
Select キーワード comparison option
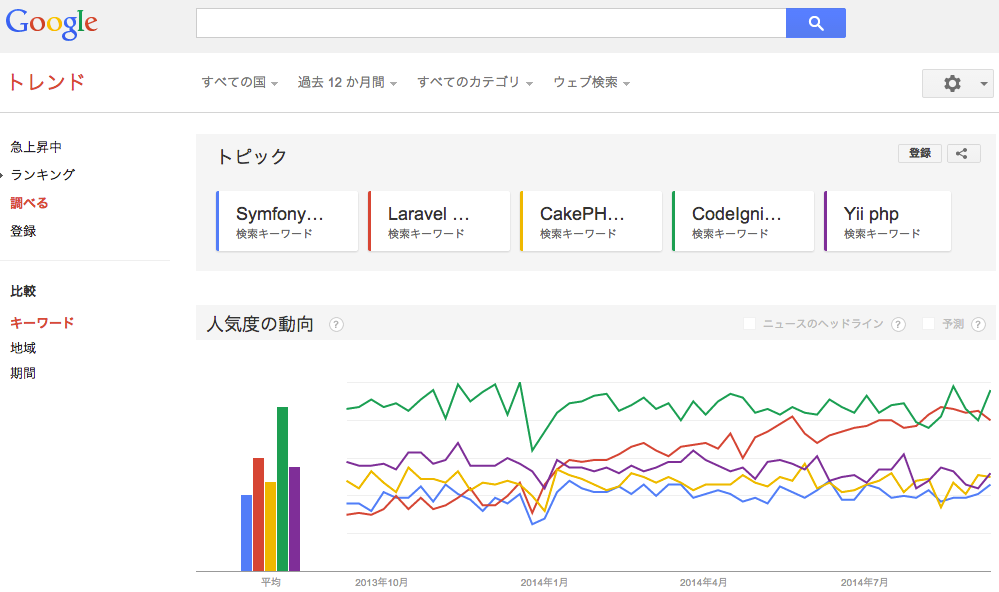coord(42,323)
